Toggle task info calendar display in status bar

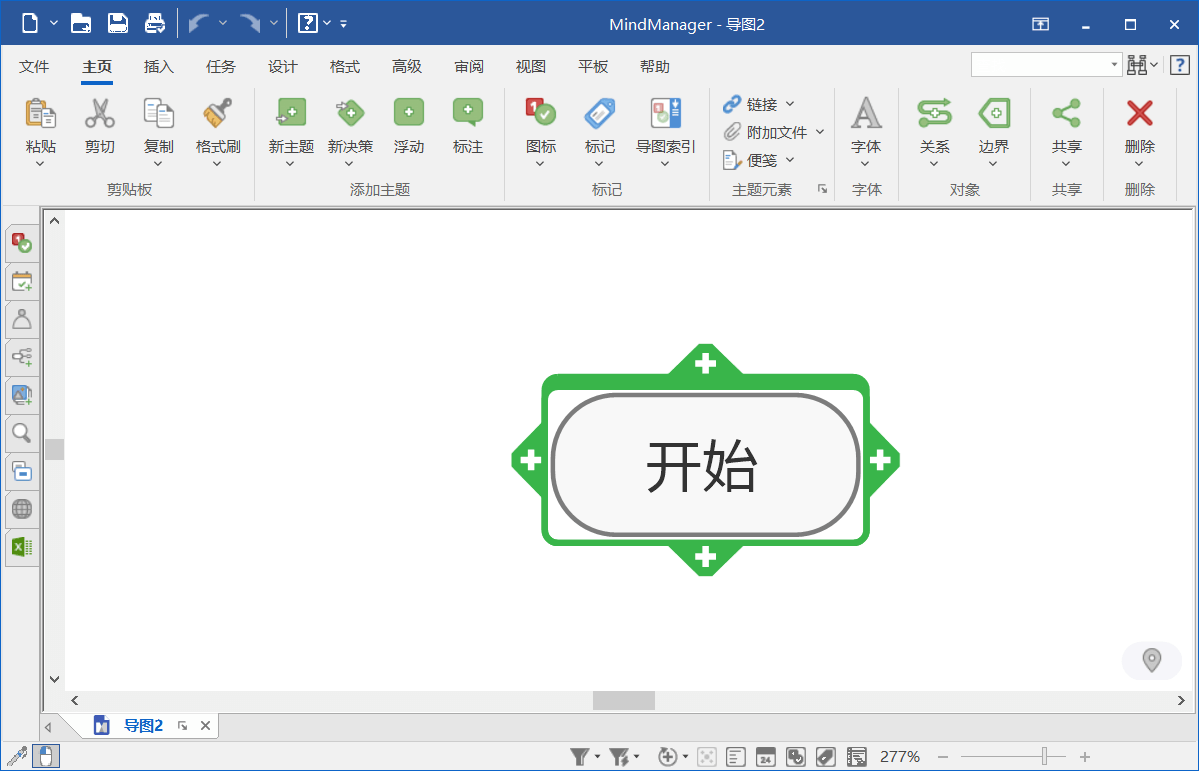coord(765,756)
